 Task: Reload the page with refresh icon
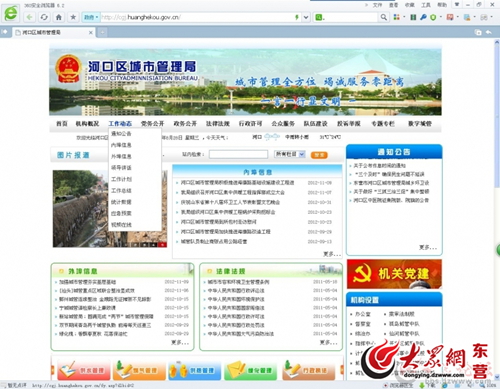(44, 17)
